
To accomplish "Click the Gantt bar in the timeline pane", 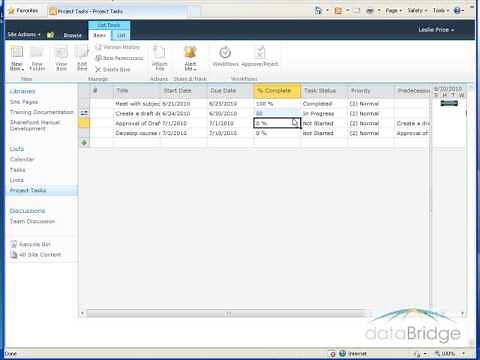I will 449,103.
